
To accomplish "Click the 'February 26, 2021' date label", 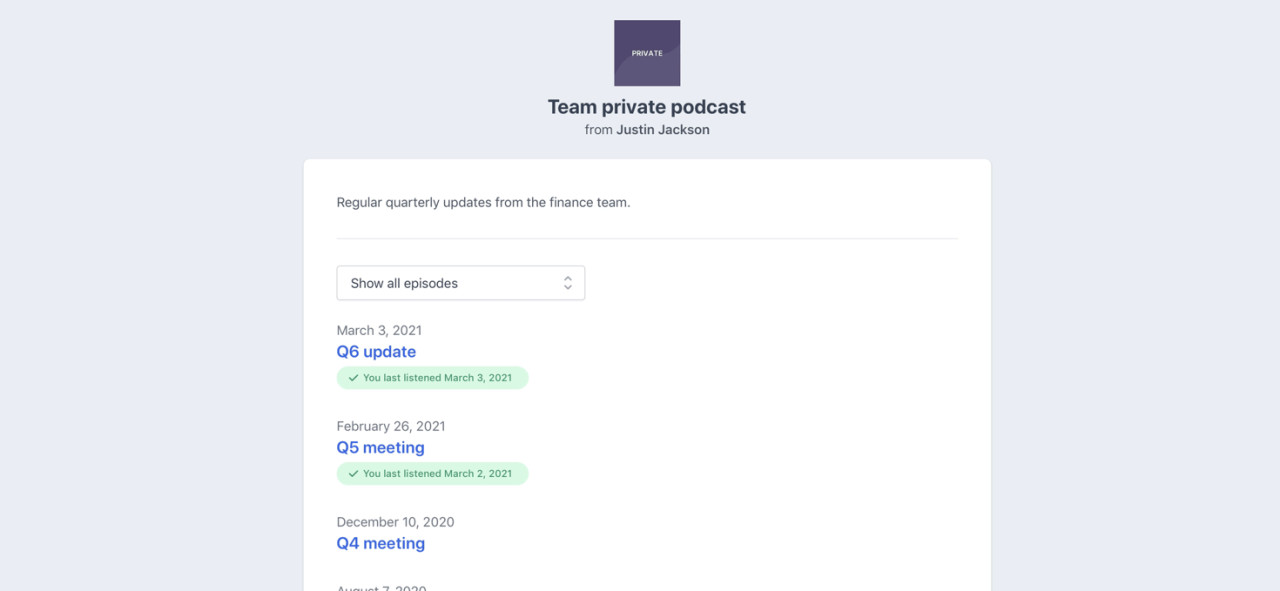I will 390,426.
